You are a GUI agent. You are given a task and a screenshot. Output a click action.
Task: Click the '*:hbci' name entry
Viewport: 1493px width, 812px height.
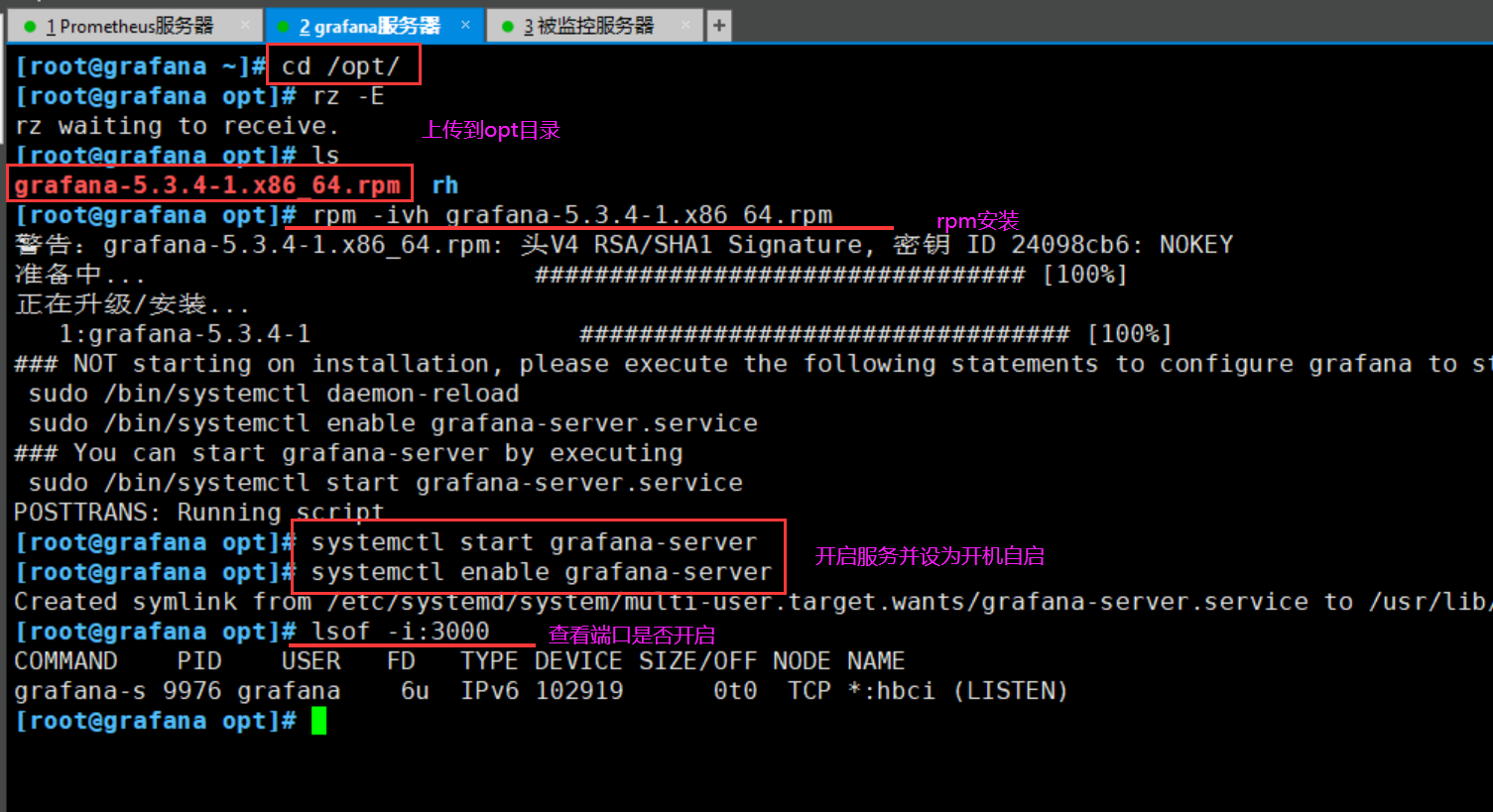[x=891, y=691]
